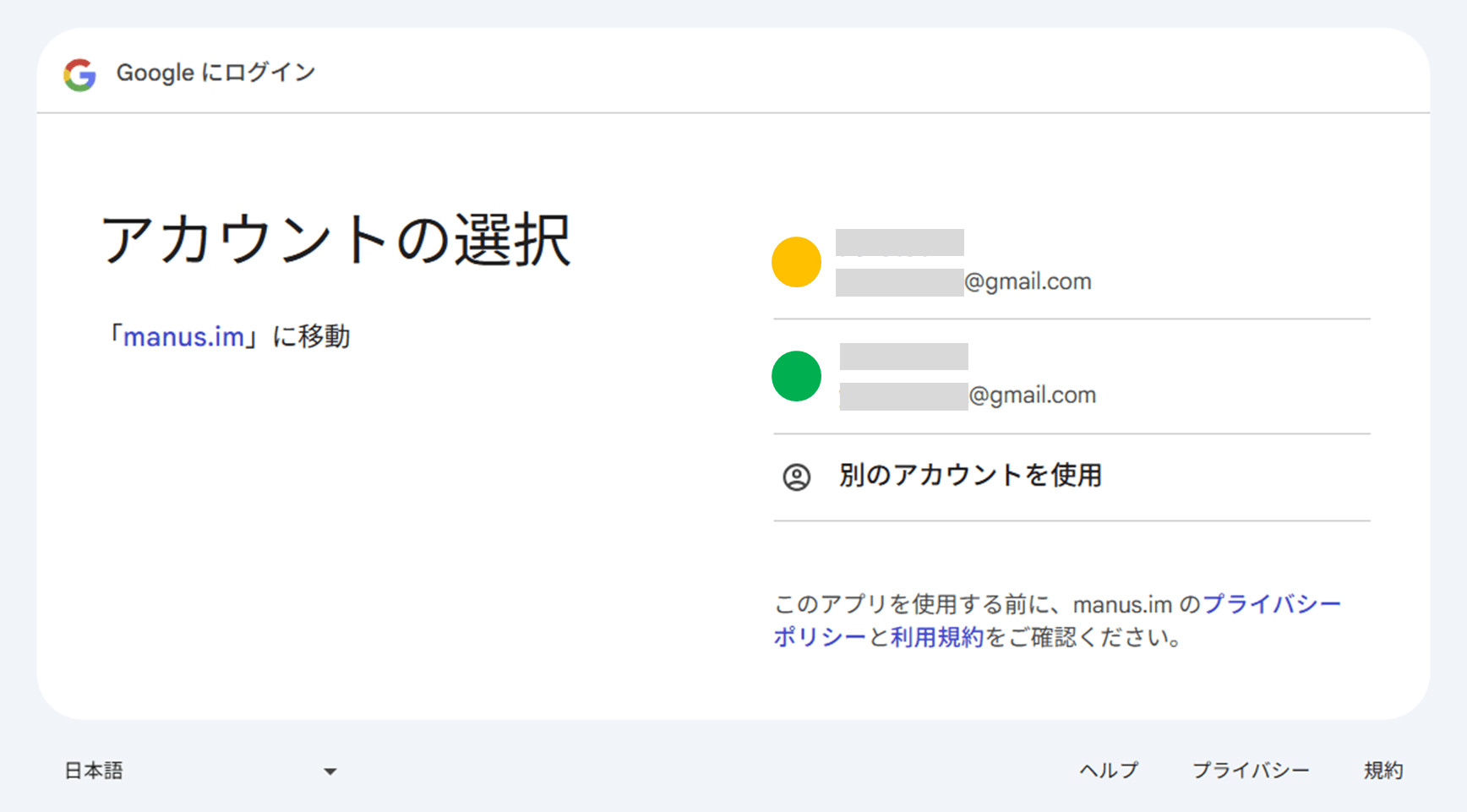Click the language dropdown arrow

330,771
